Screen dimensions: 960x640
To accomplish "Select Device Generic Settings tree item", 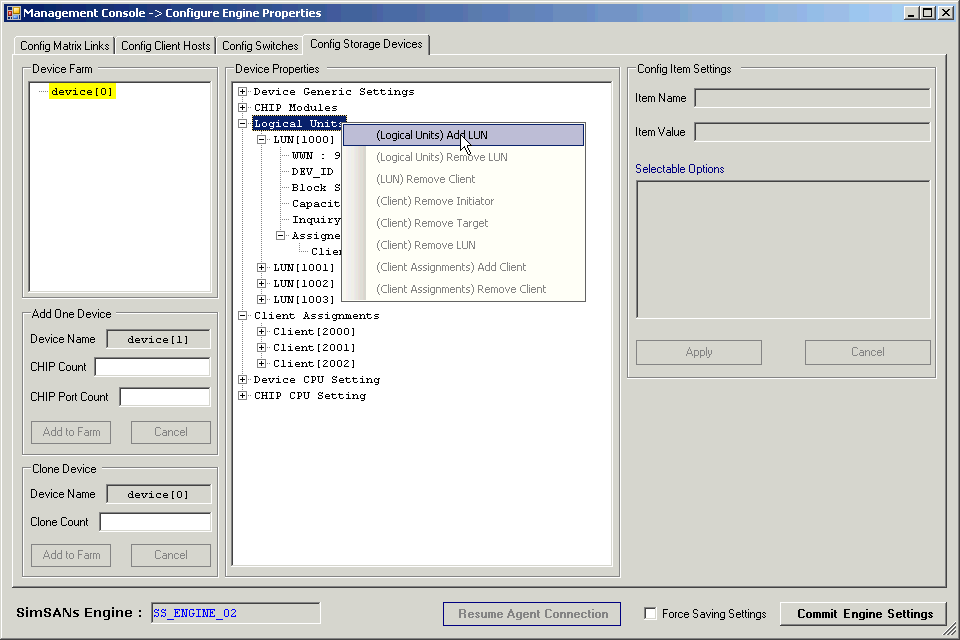I will coord(334,91).
